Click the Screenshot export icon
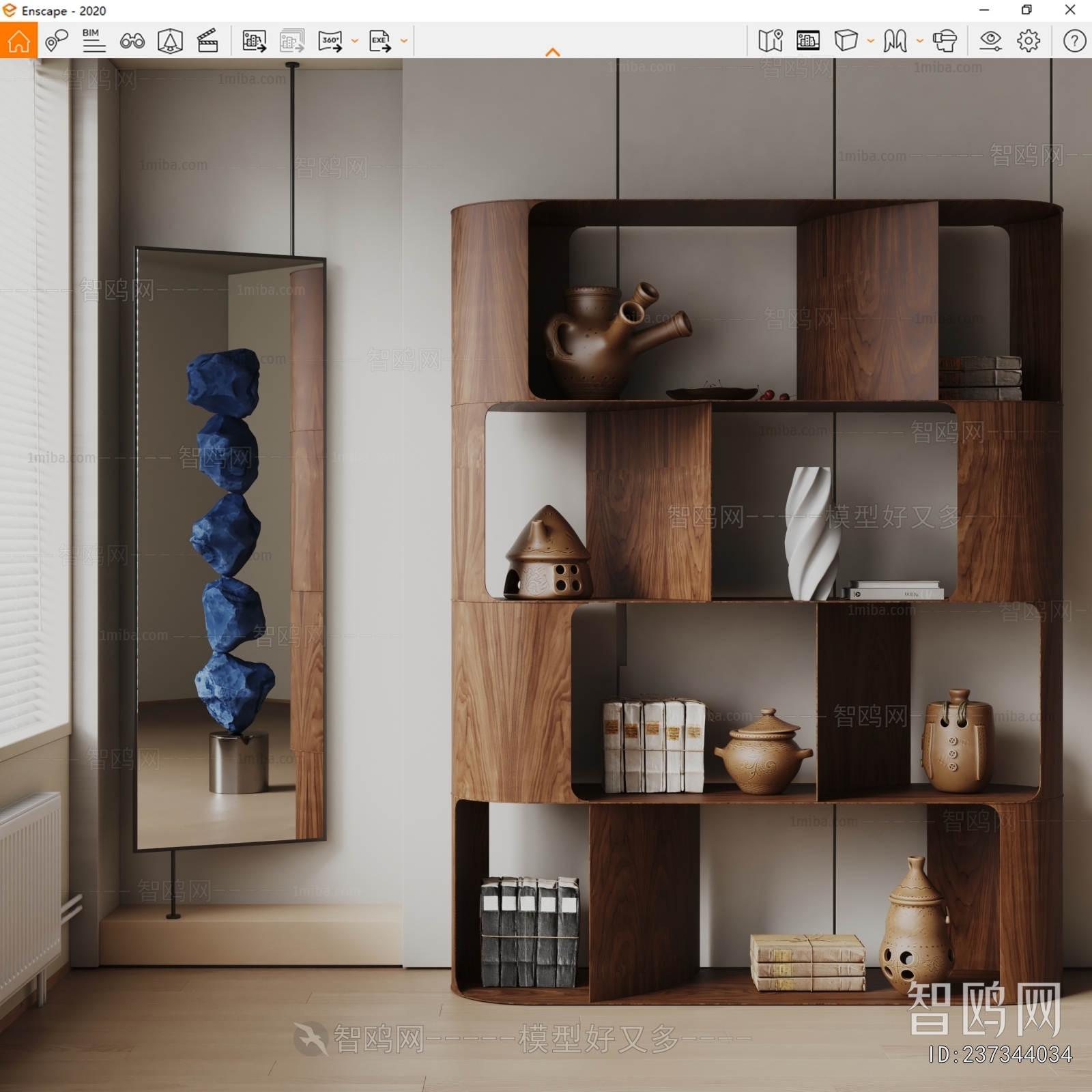 click(x=254, y=41)
